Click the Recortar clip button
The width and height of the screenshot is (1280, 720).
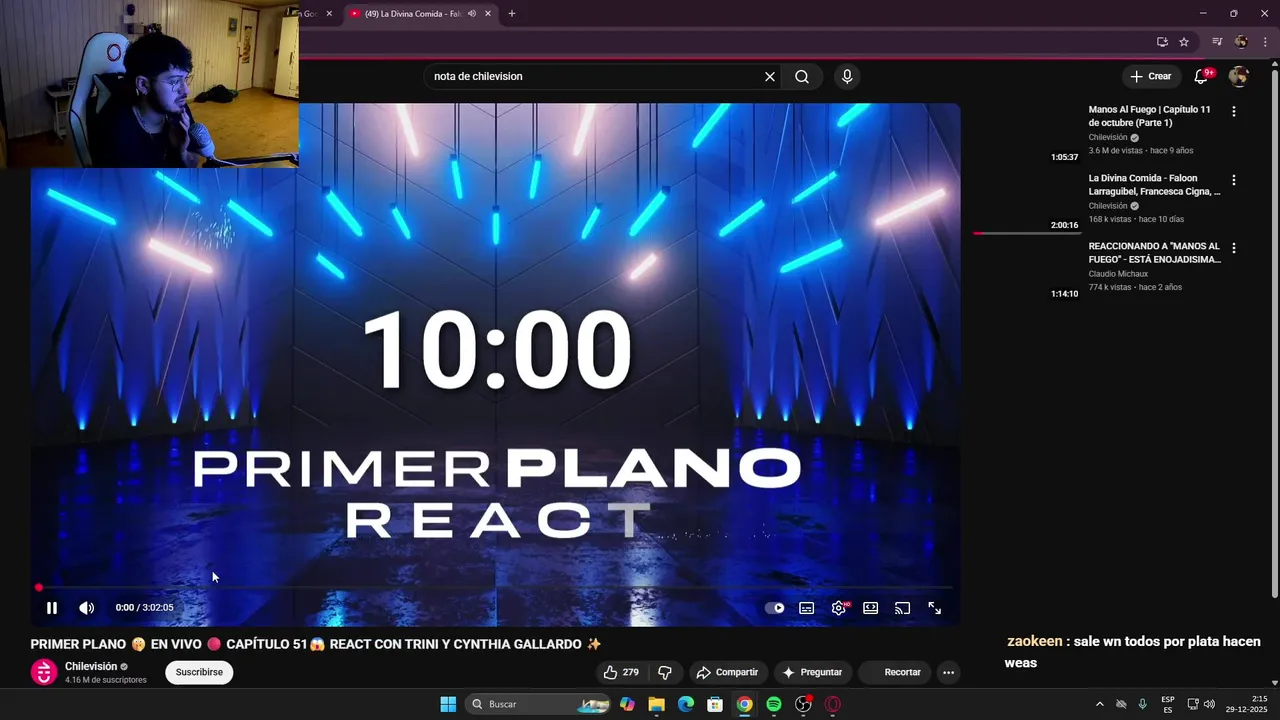coord(893,672)
